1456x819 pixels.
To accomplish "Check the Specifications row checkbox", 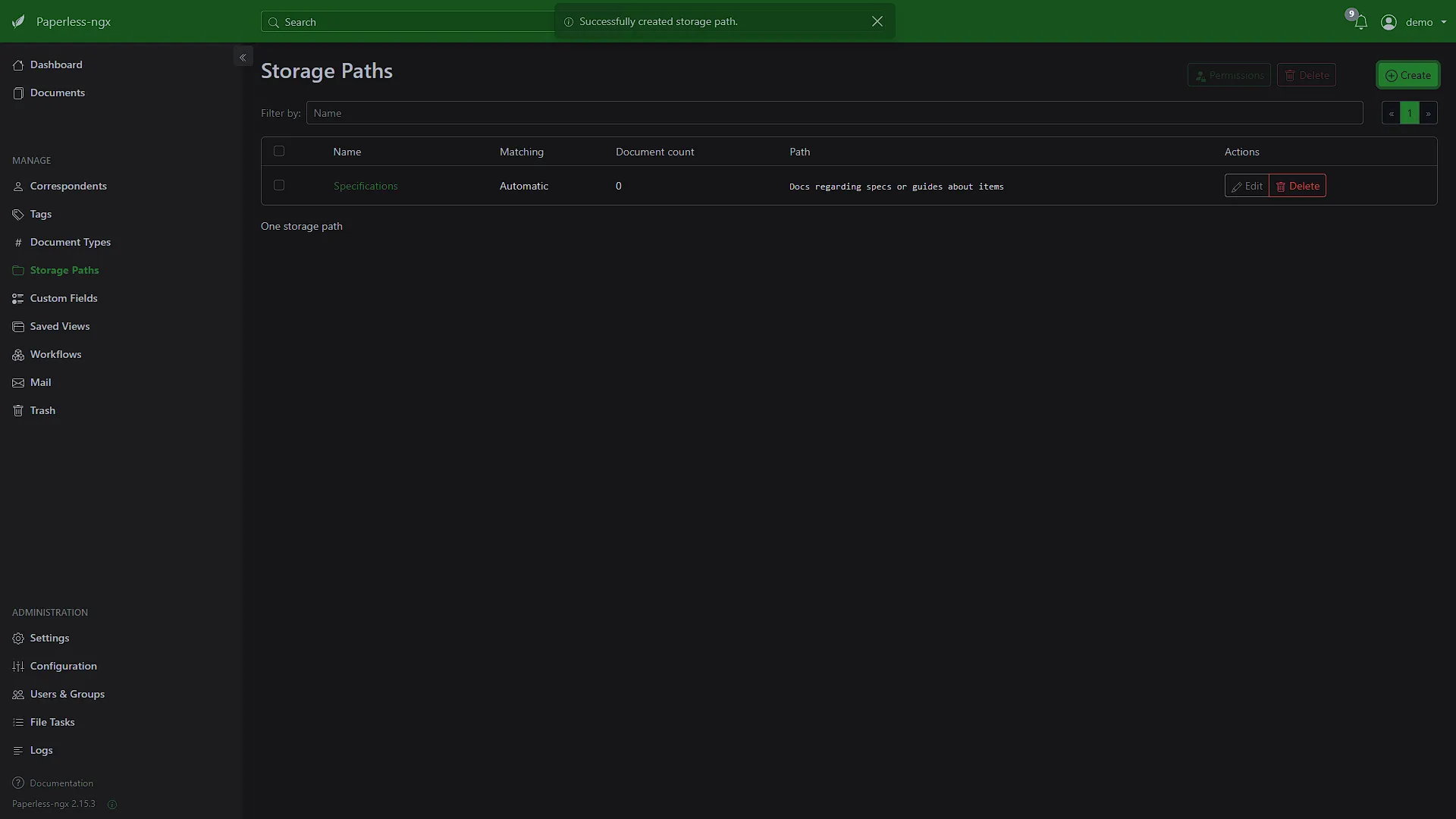I will [x=279, y=185].
